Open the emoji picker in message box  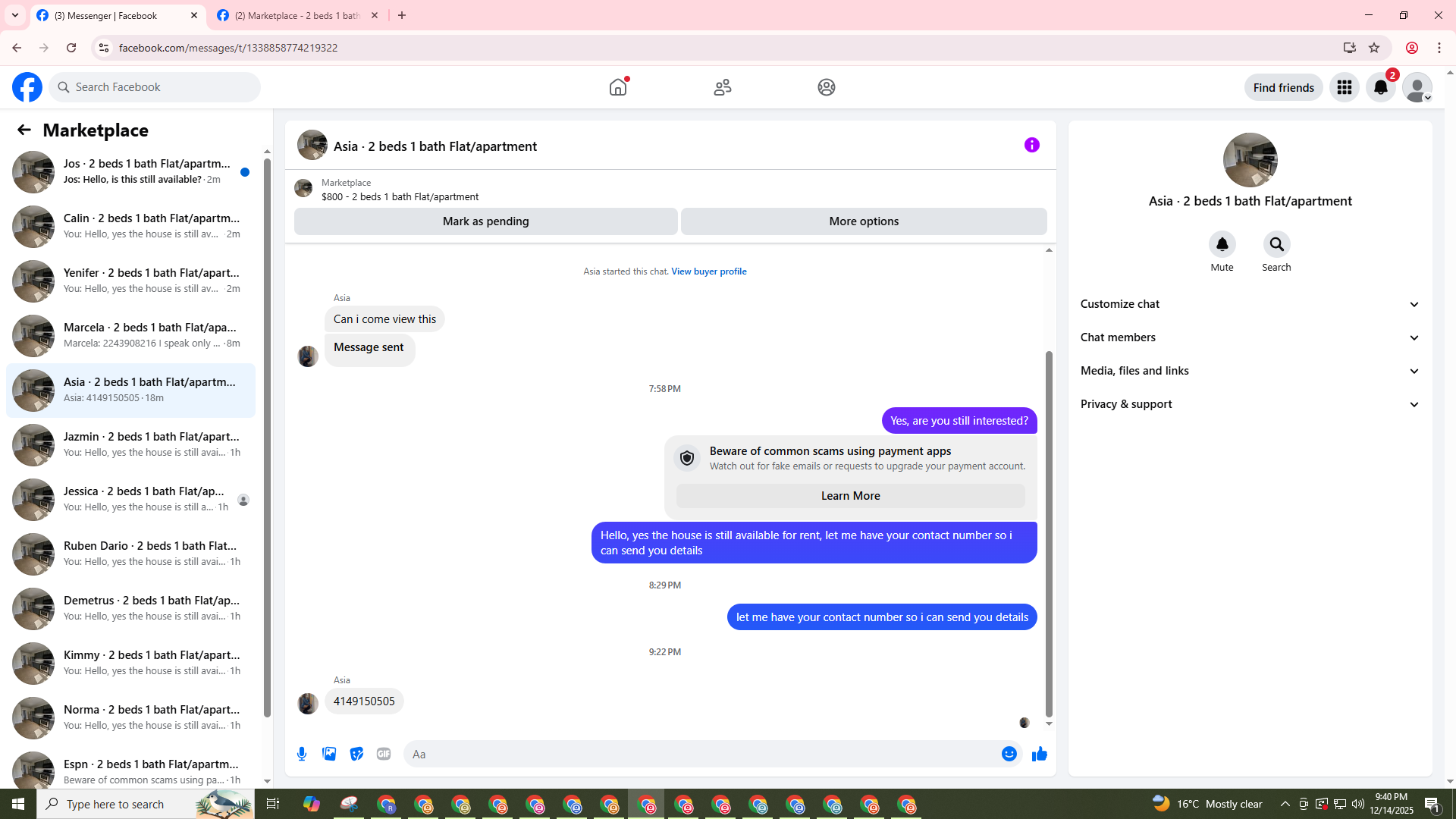pos(1009,754)
